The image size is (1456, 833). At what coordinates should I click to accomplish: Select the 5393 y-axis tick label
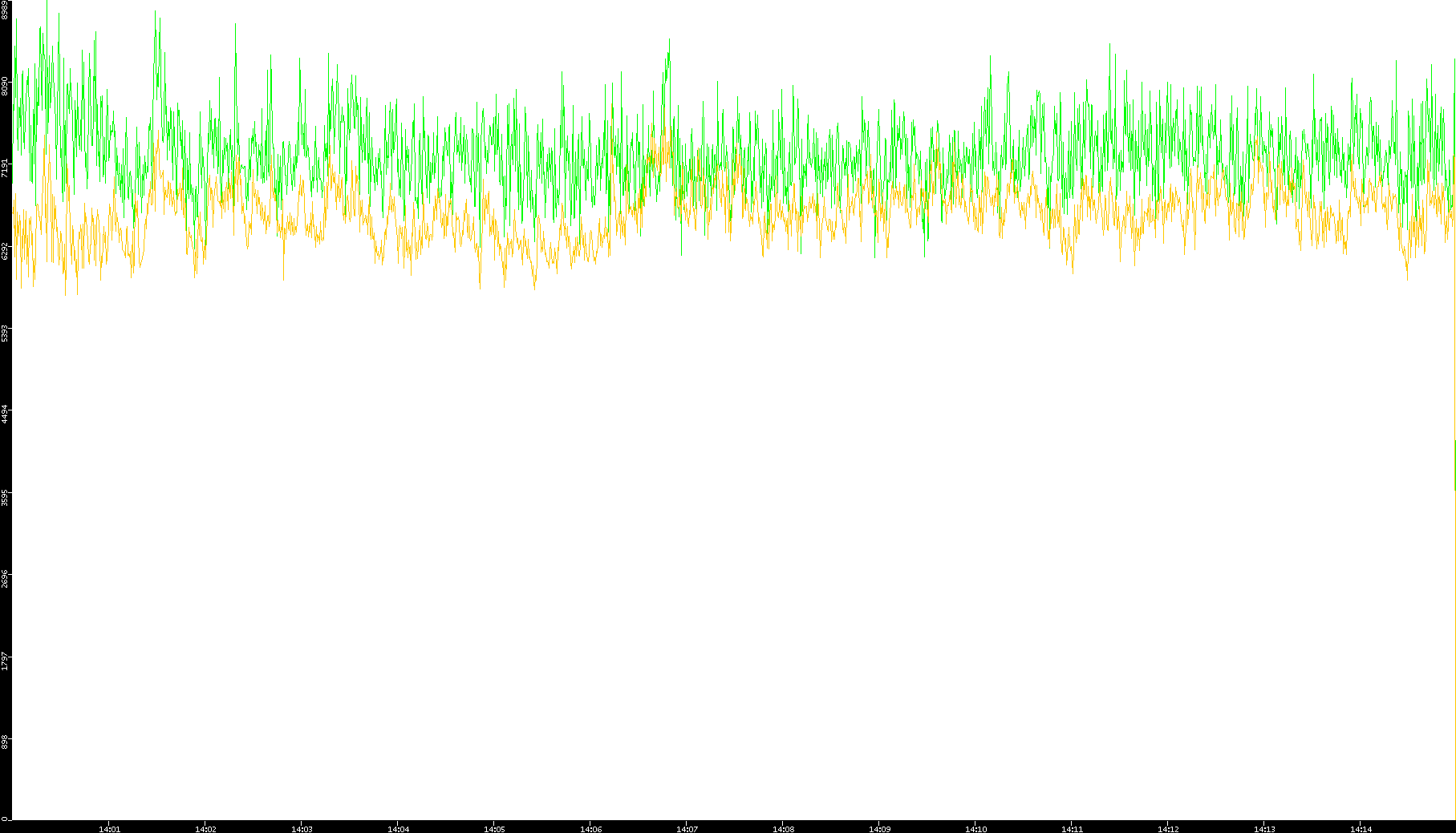(6, 333)
